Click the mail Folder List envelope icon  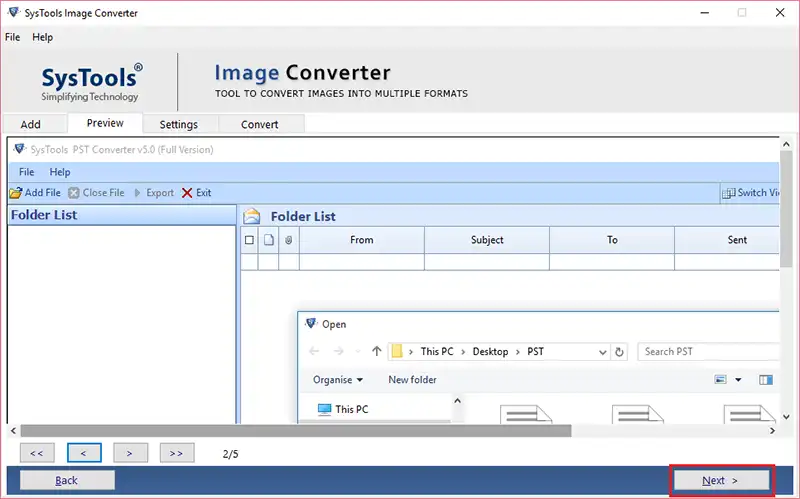point(252,216)
